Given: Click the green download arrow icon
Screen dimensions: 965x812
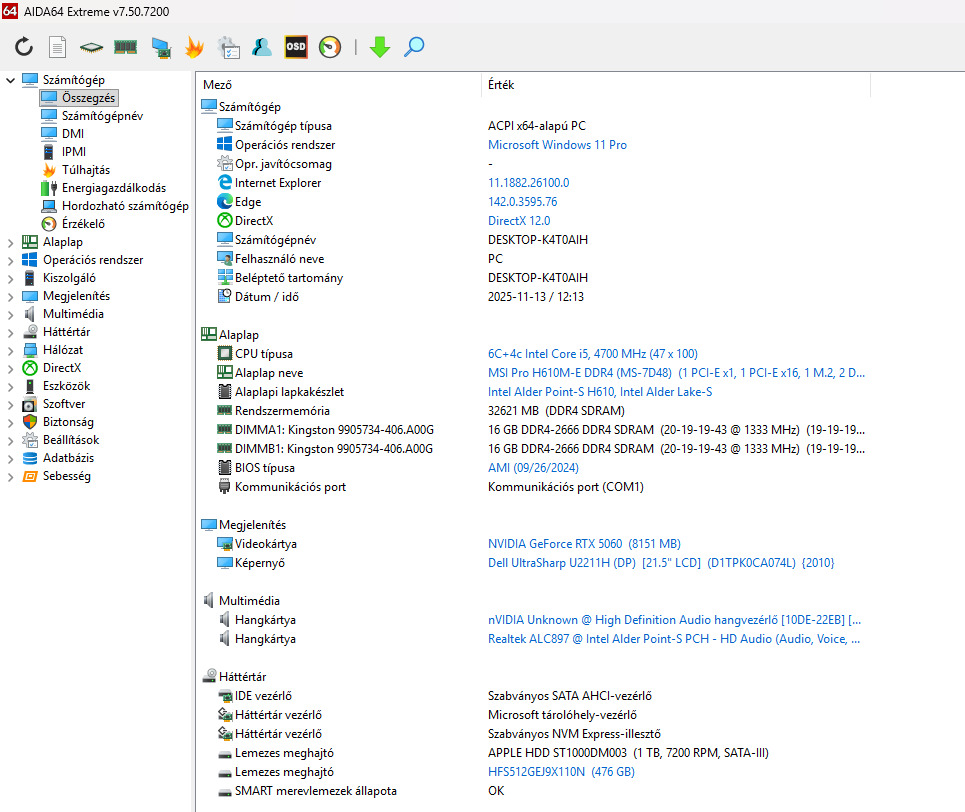Looking at the screenshot, I should pyautogui.click(x=380, y=47).
